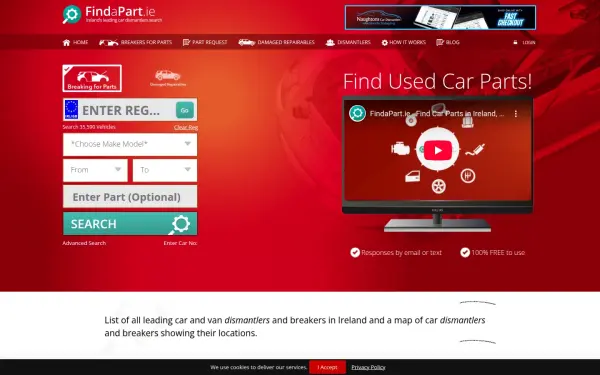Click the car icon beside Breakers For Parts
The image size is (600, 375).
108,42
